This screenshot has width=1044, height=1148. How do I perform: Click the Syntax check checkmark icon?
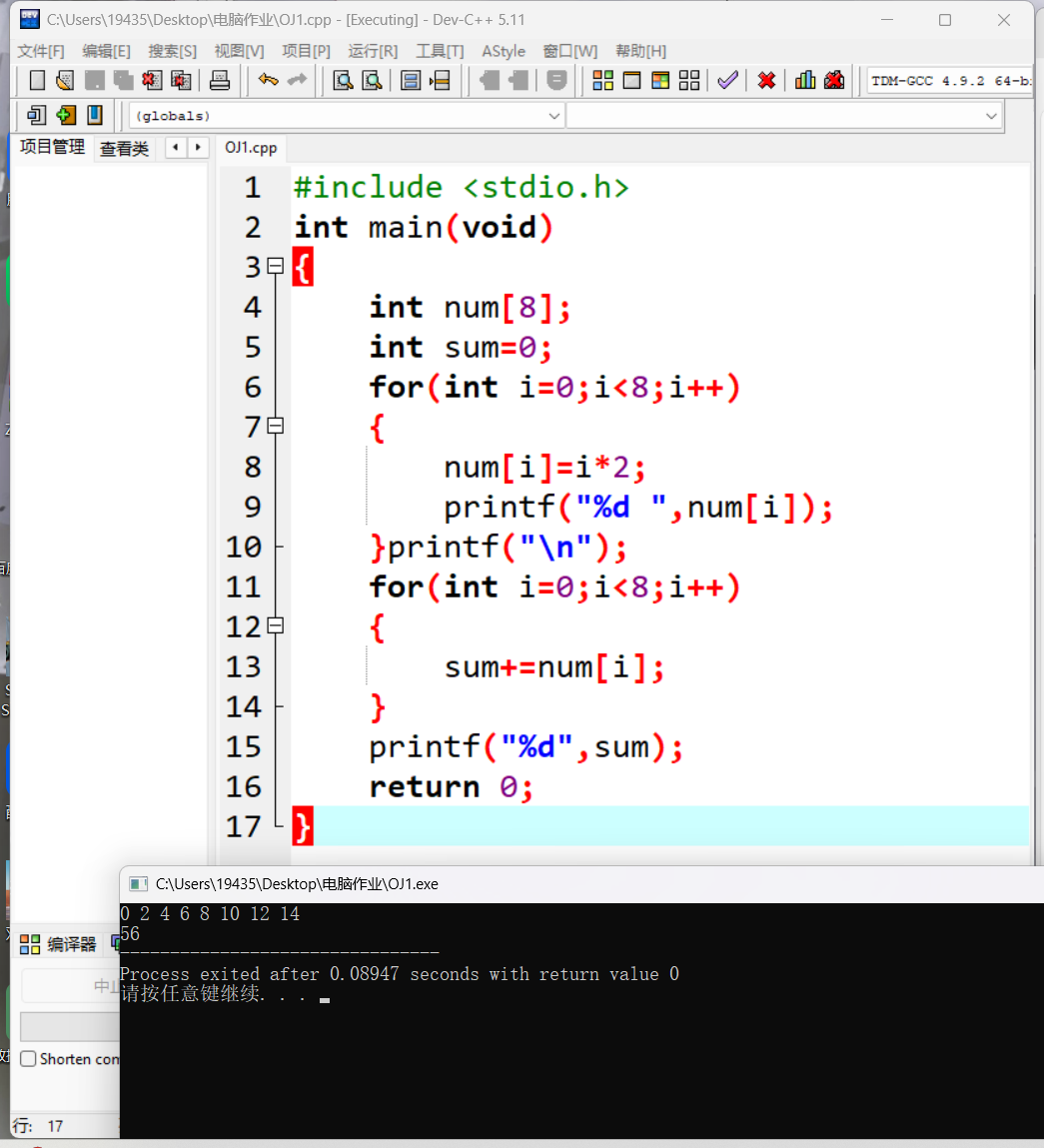pos(727,80)
